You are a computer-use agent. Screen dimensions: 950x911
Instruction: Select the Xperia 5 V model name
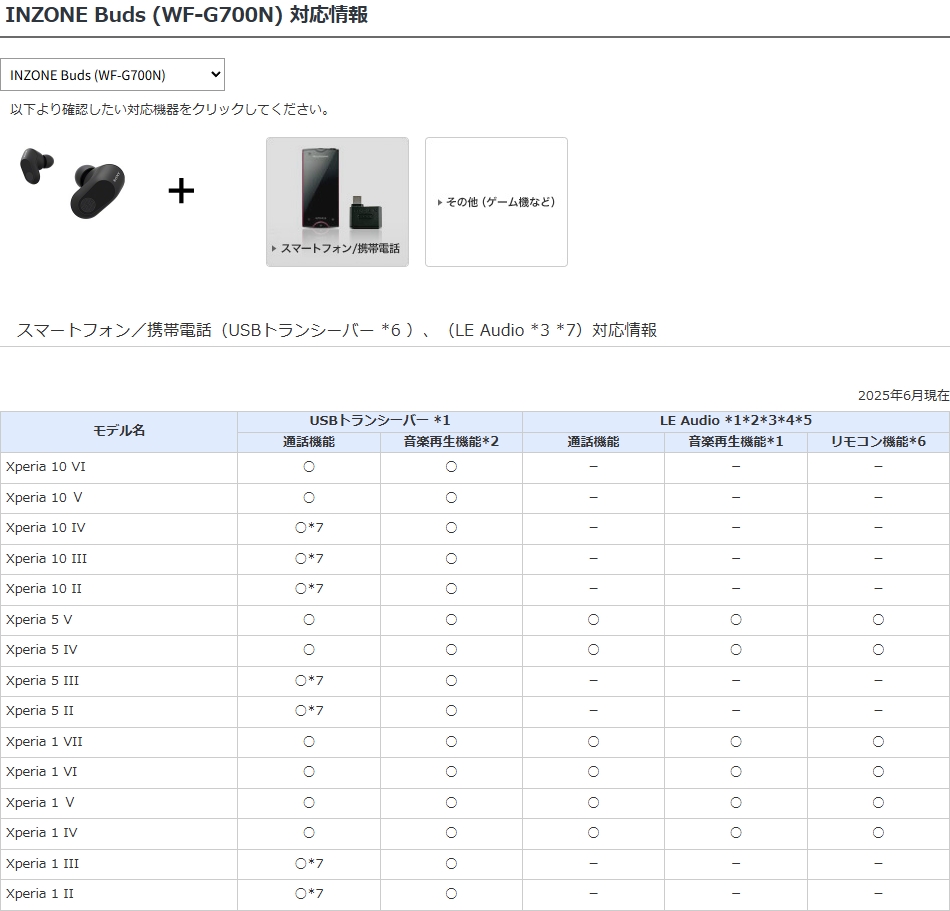(39, 620)
